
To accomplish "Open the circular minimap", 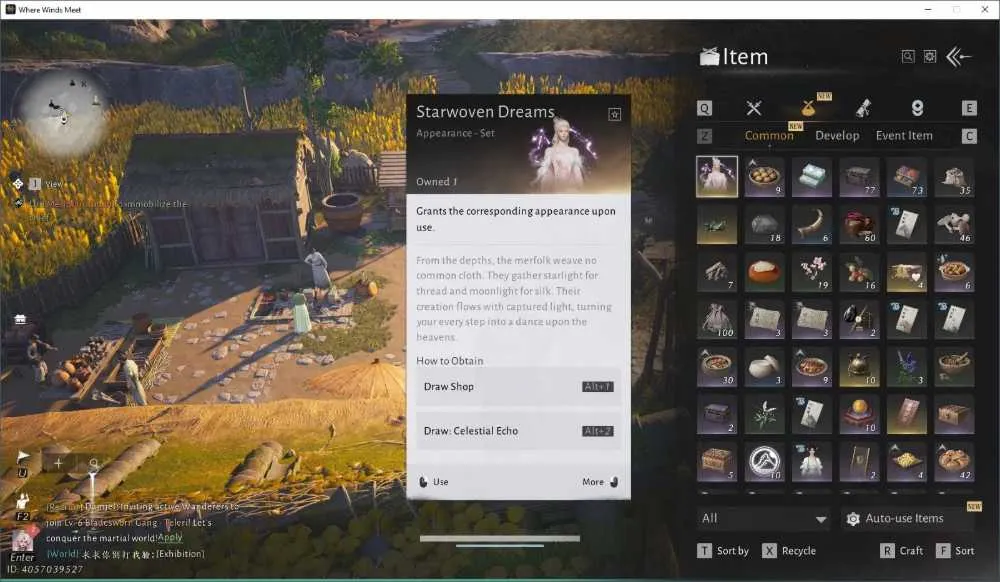I will (x=62, y=112).
